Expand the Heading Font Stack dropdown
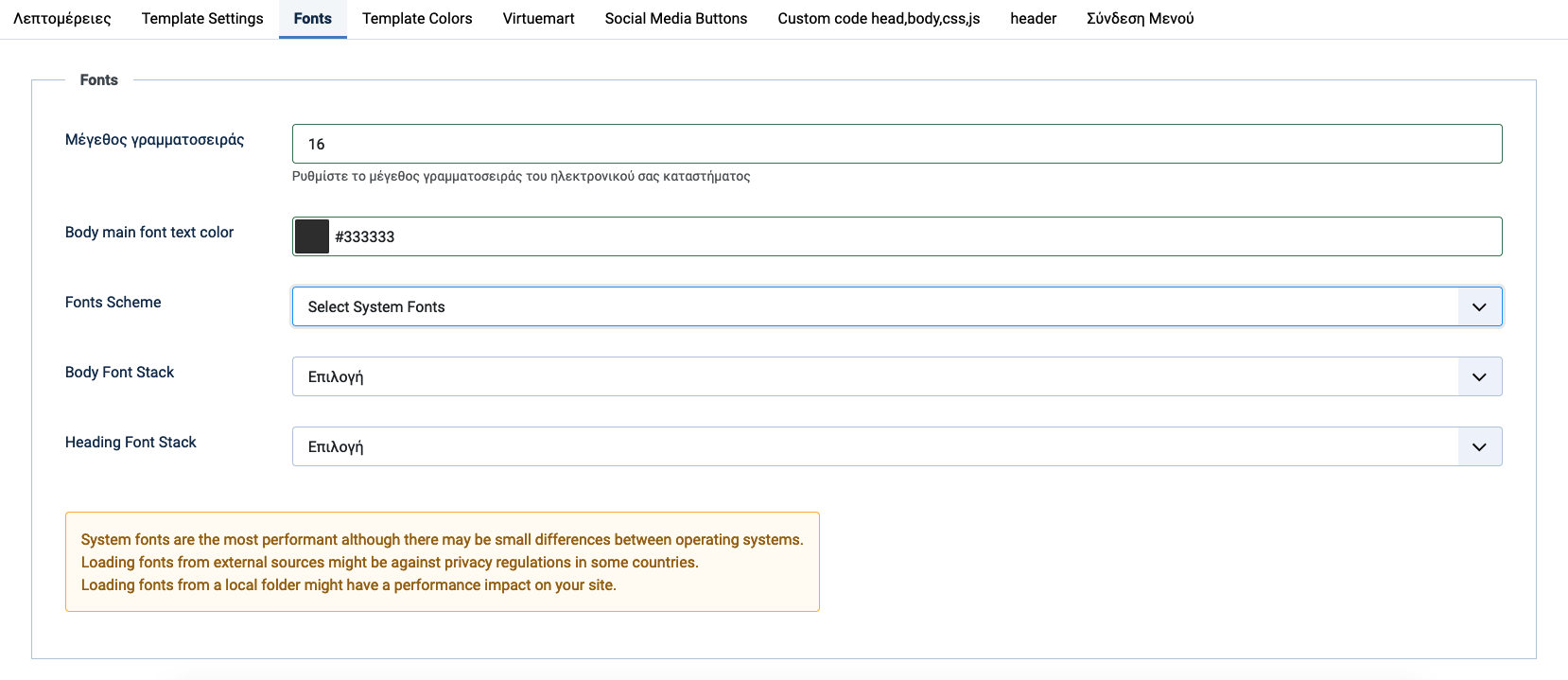Viewport: 1568px width, 680px height. click(896, 446)
